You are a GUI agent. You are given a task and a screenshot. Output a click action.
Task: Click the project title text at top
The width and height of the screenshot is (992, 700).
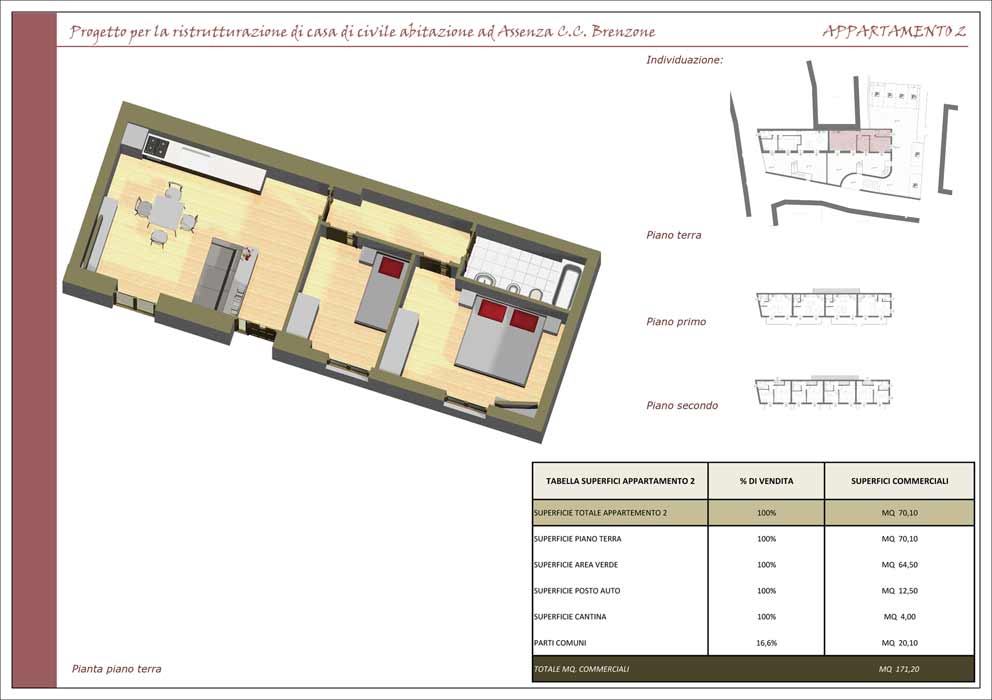[x=362, y=32]
